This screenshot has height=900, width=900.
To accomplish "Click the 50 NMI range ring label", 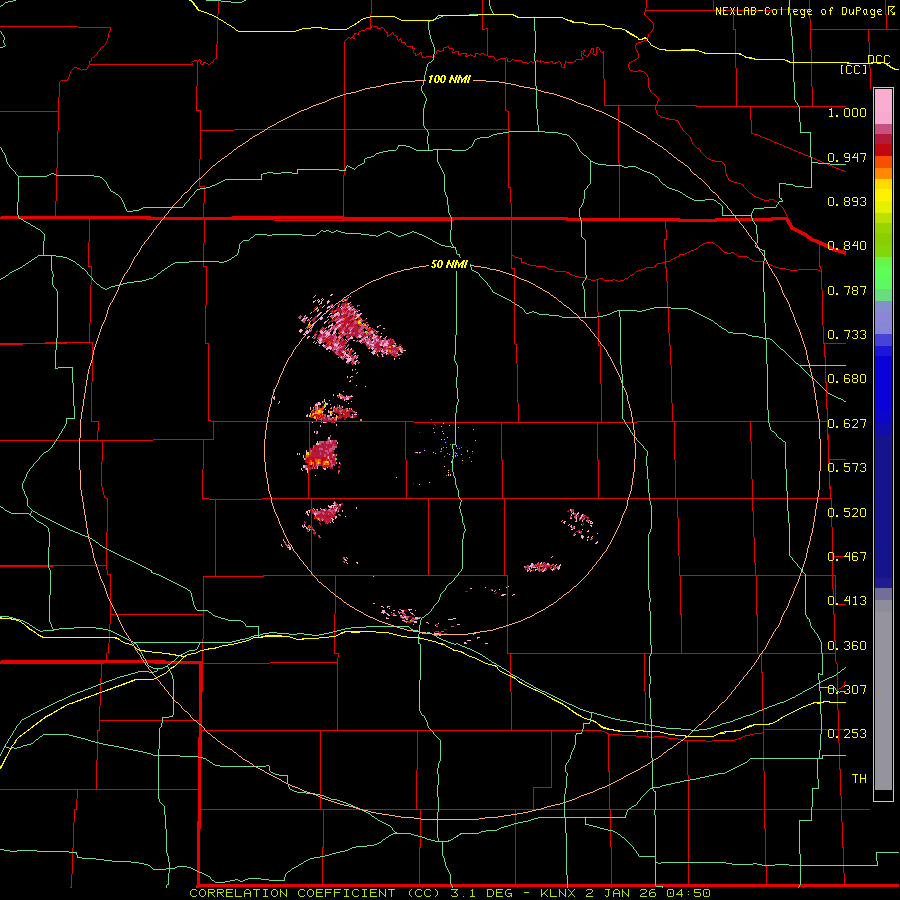I will point(449,265).
